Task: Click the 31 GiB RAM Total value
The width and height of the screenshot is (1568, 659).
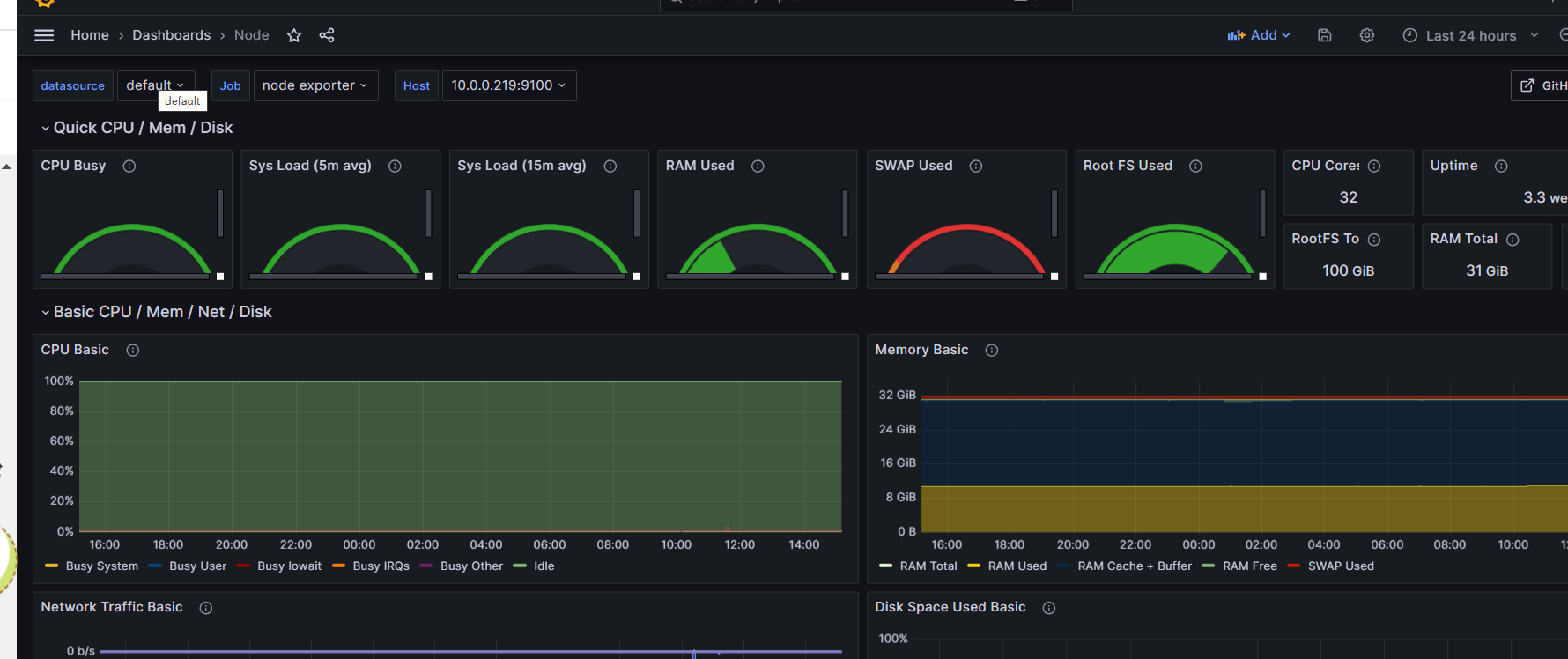Action: 1487,270
